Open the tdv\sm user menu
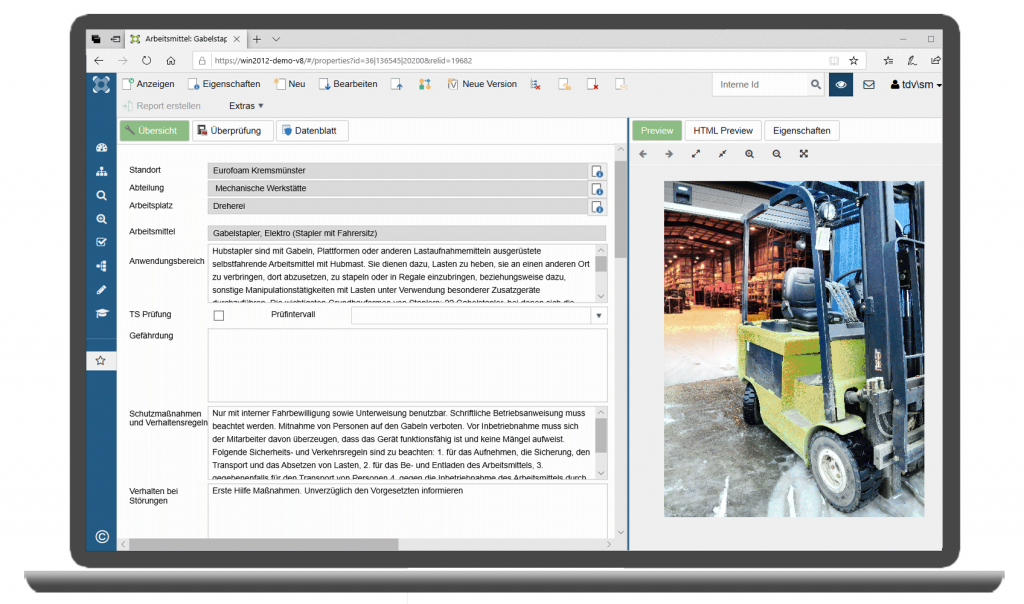 (916, 84)
